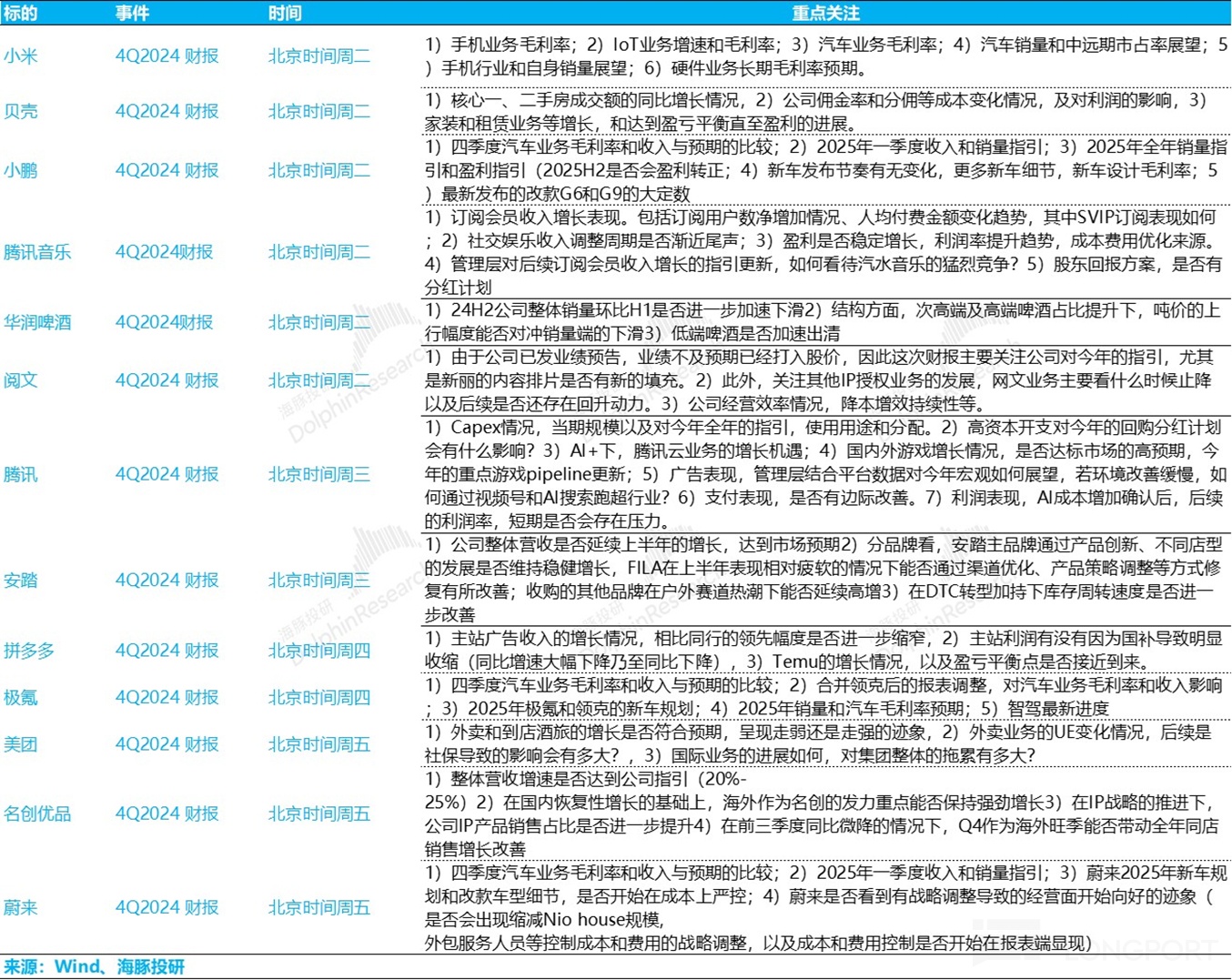
Task: Select the 美团 company name cell
Action: point(21,744)
